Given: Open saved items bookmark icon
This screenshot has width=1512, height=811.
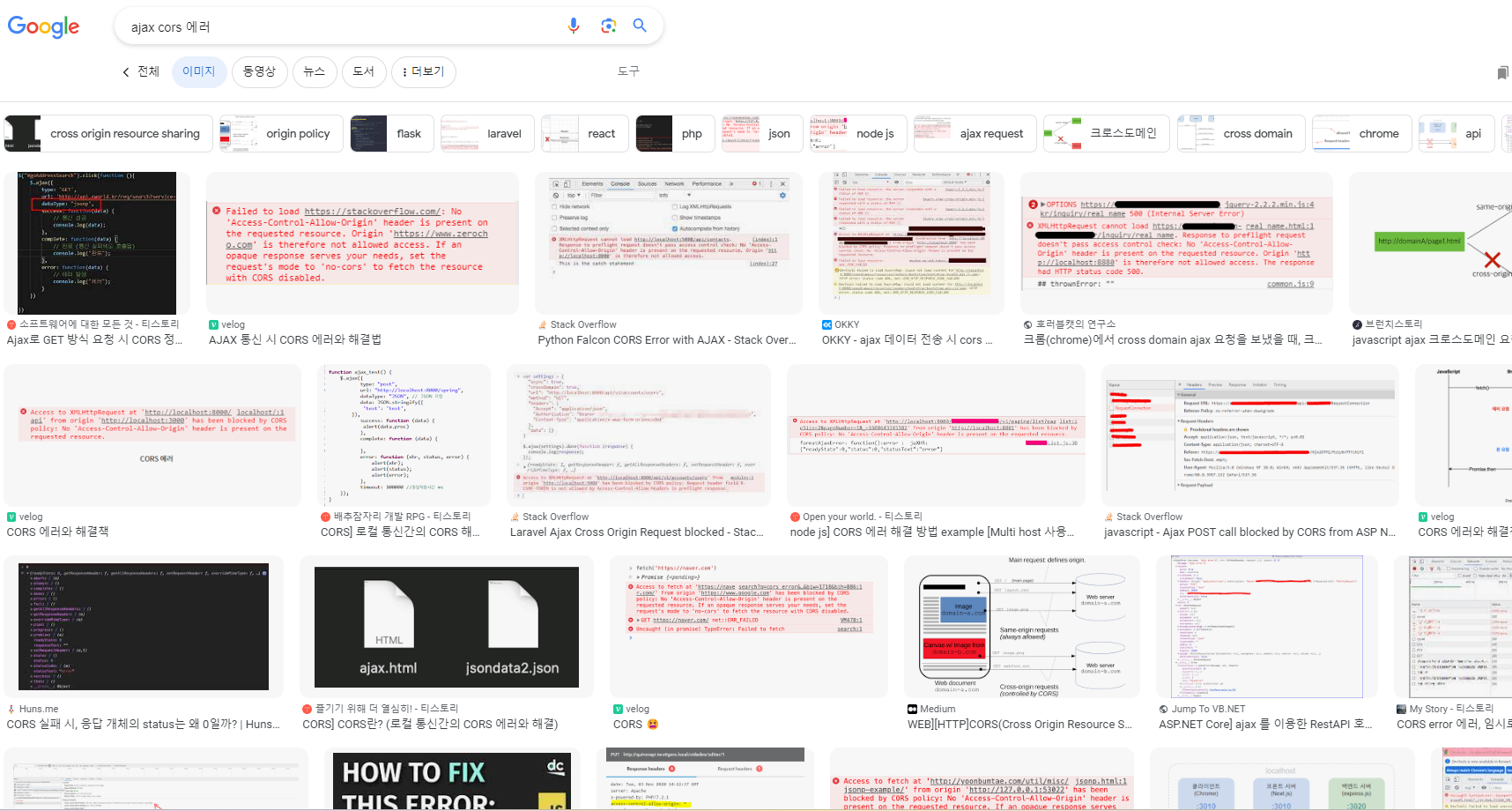Looking at the screenshot, I should pyautogui.click(x=1502, y=72).
